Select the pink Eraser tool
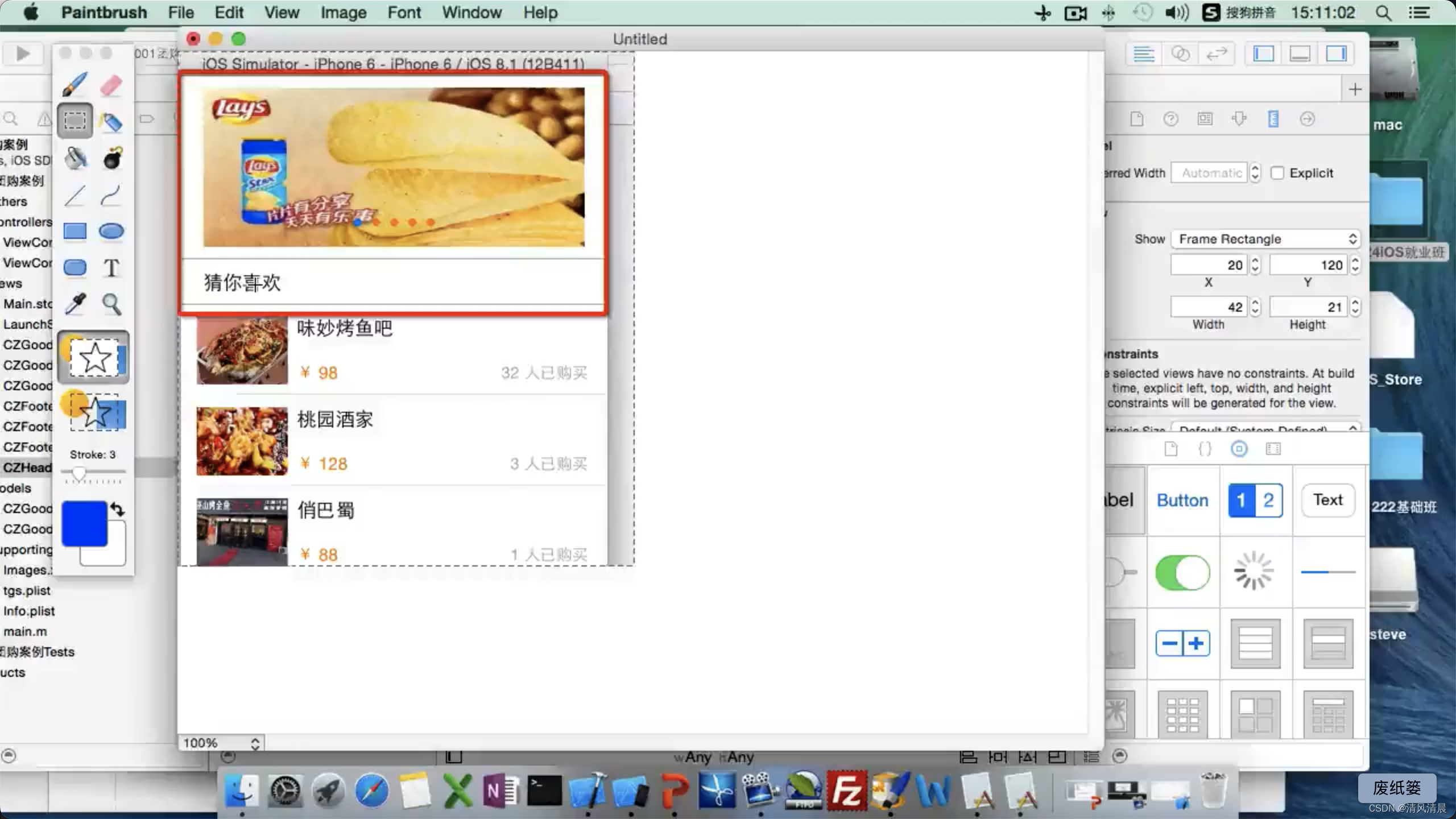1456x819 pixels. point(111,85)
